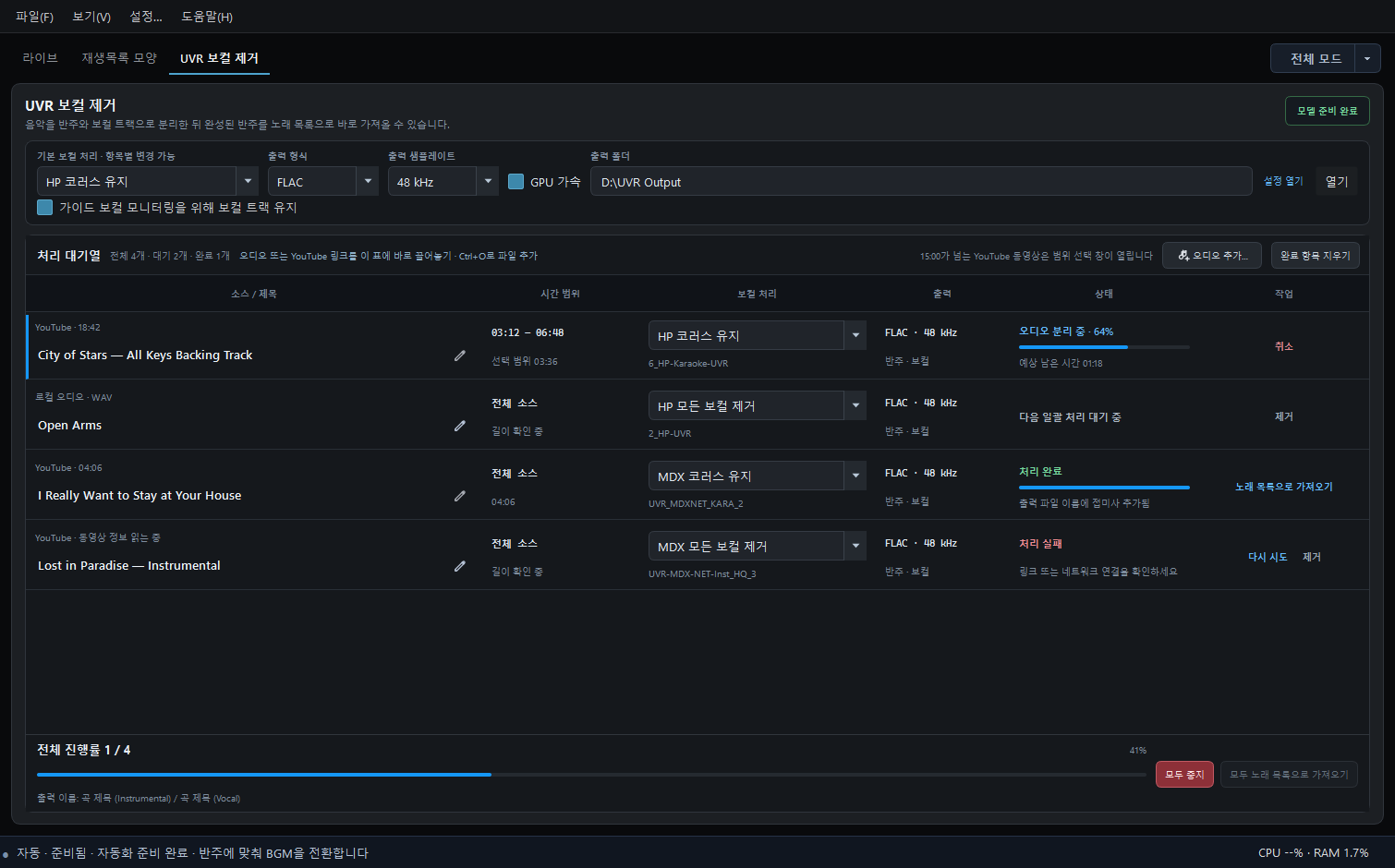
Task: Click the red 모두 중지 button
Action: (1184, 774)
